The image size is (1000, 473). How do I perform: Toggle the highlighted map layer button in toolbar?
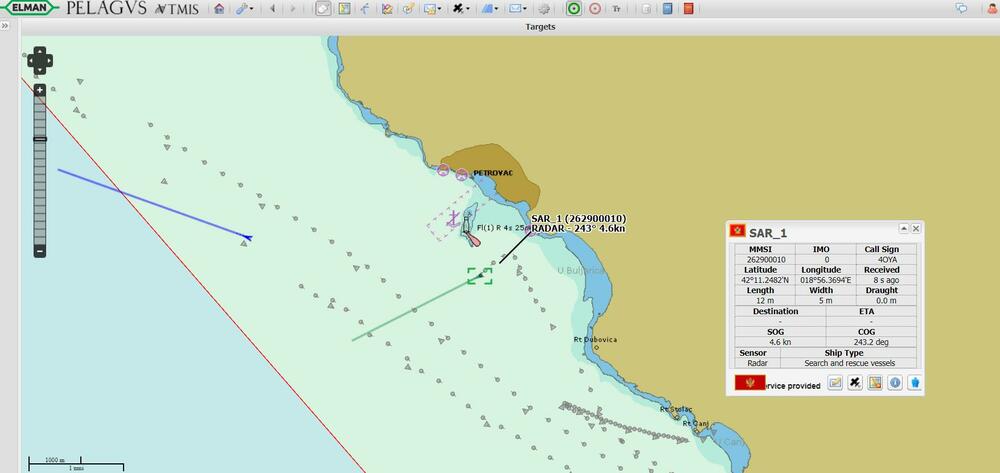click(323, 9)
